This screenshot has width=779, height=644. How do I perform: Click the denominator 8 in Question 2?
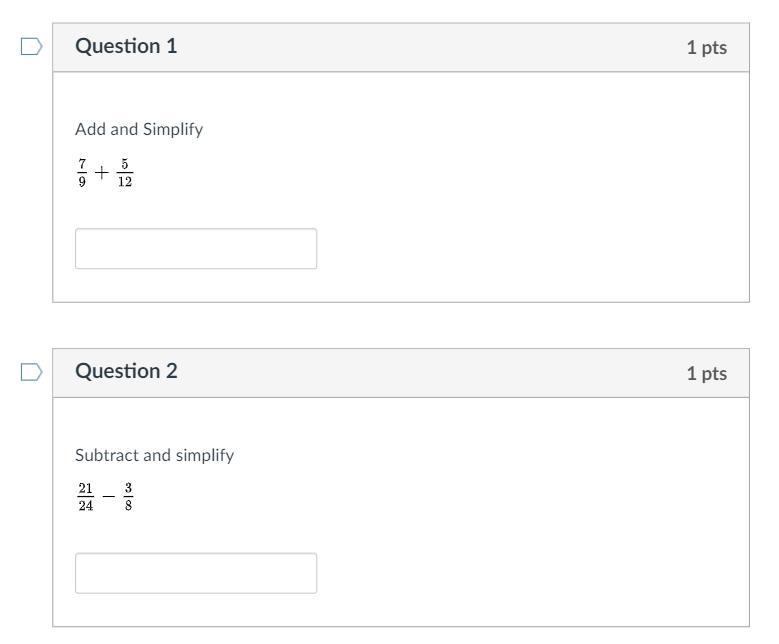pos(129,506)
